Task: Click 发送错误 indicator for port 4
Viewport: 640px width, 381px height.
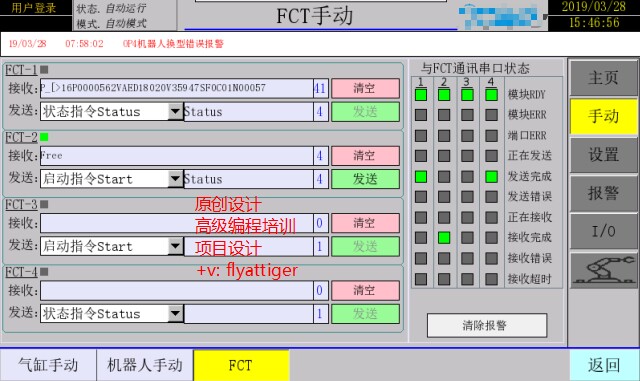Action: tap(491, 196)
